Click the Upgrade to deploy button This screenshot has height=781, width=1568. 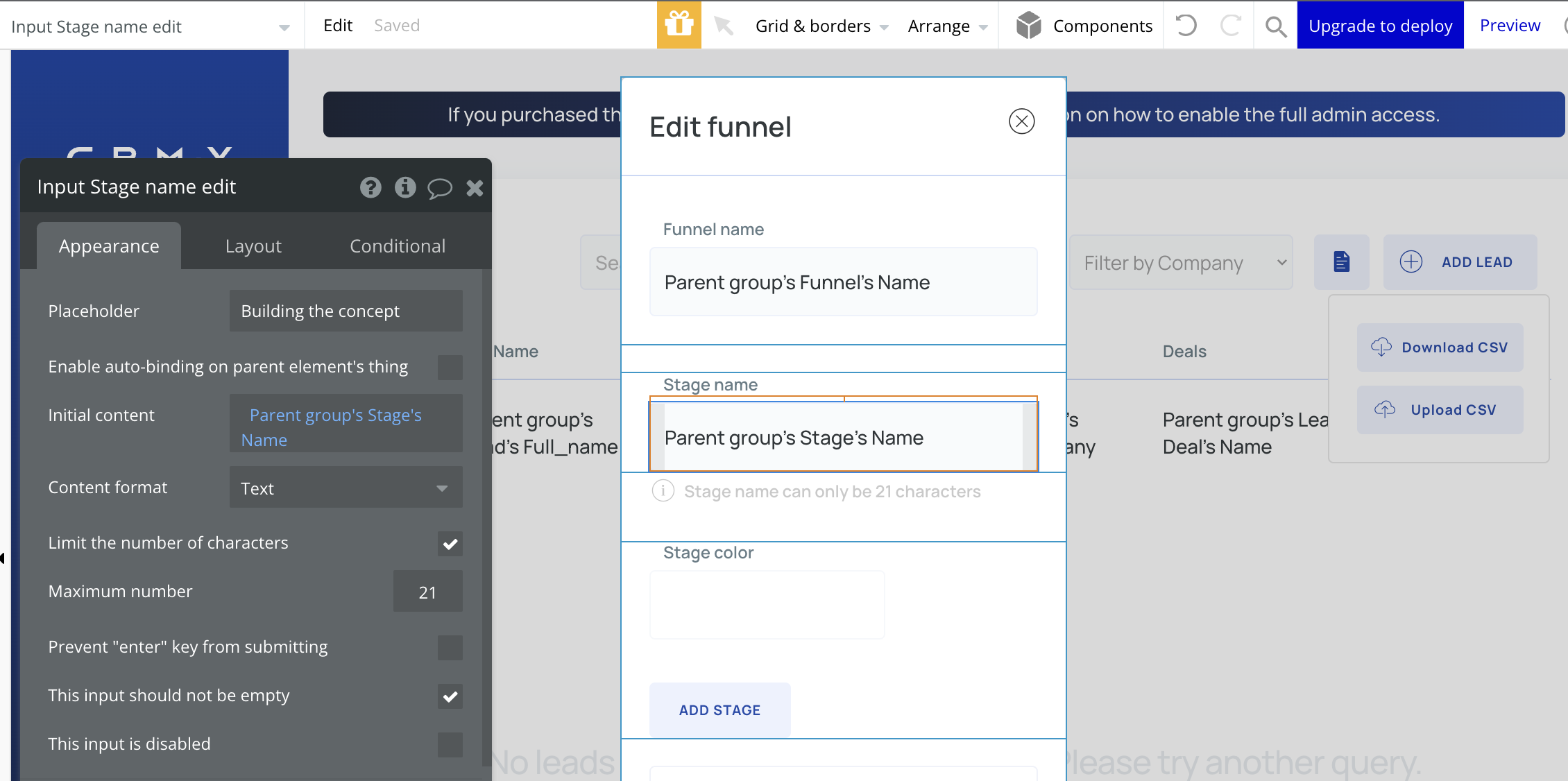pyautogui.click(x=1380, y=25)
